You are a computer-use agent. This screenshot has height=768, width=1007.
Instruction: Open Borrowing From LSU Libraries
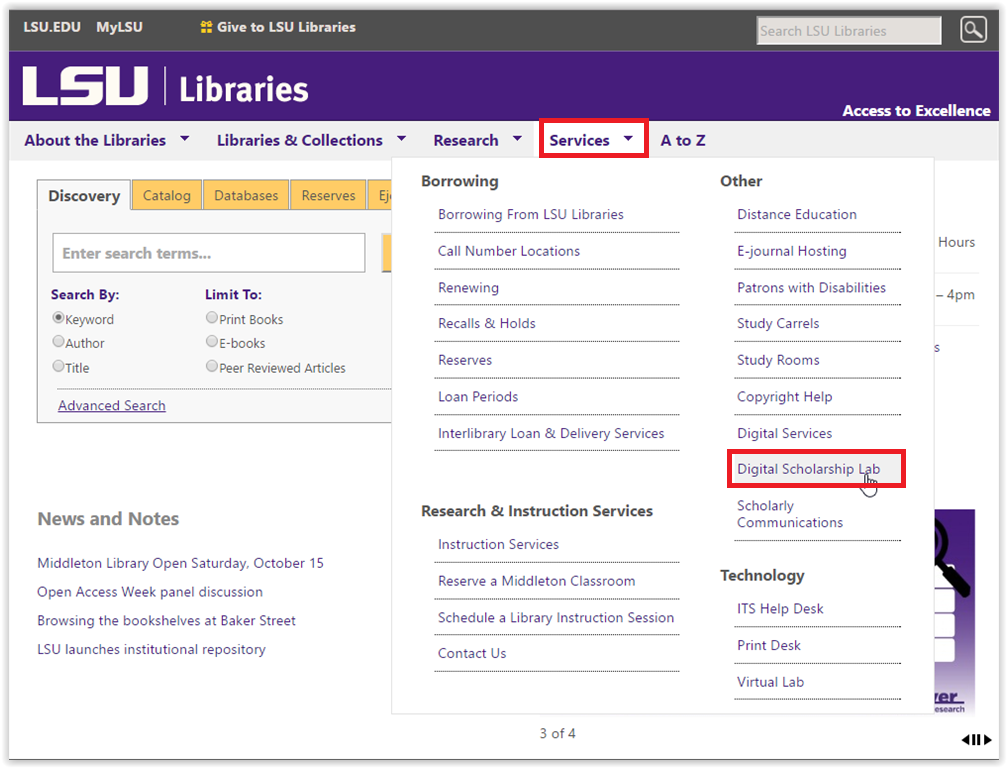pyautogui.click(x=530, y=214)
